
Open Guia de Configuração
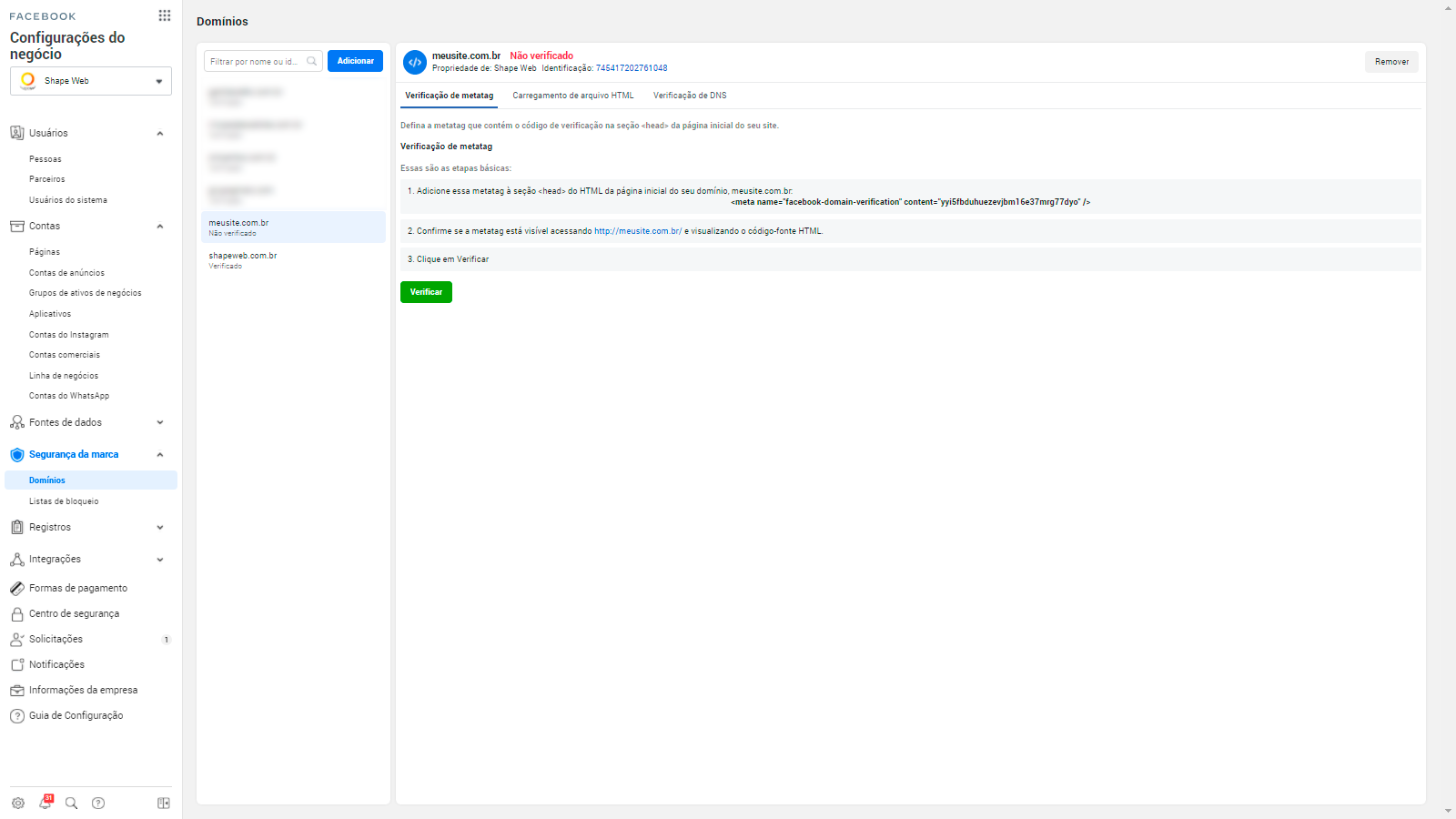76,715
